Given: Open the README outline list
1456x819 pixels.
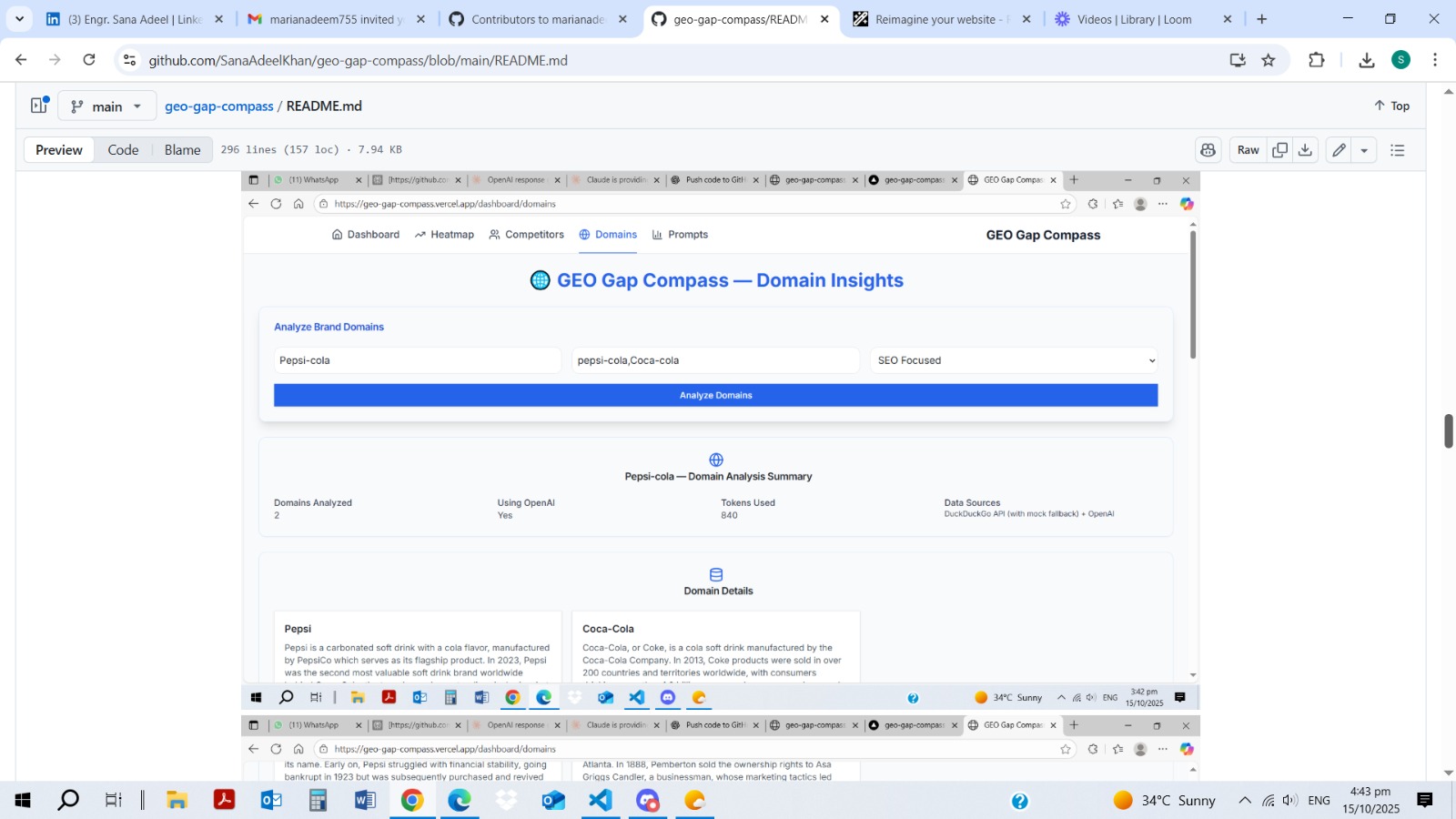Looking at the screenshot, I should [x=1398, y=150].
